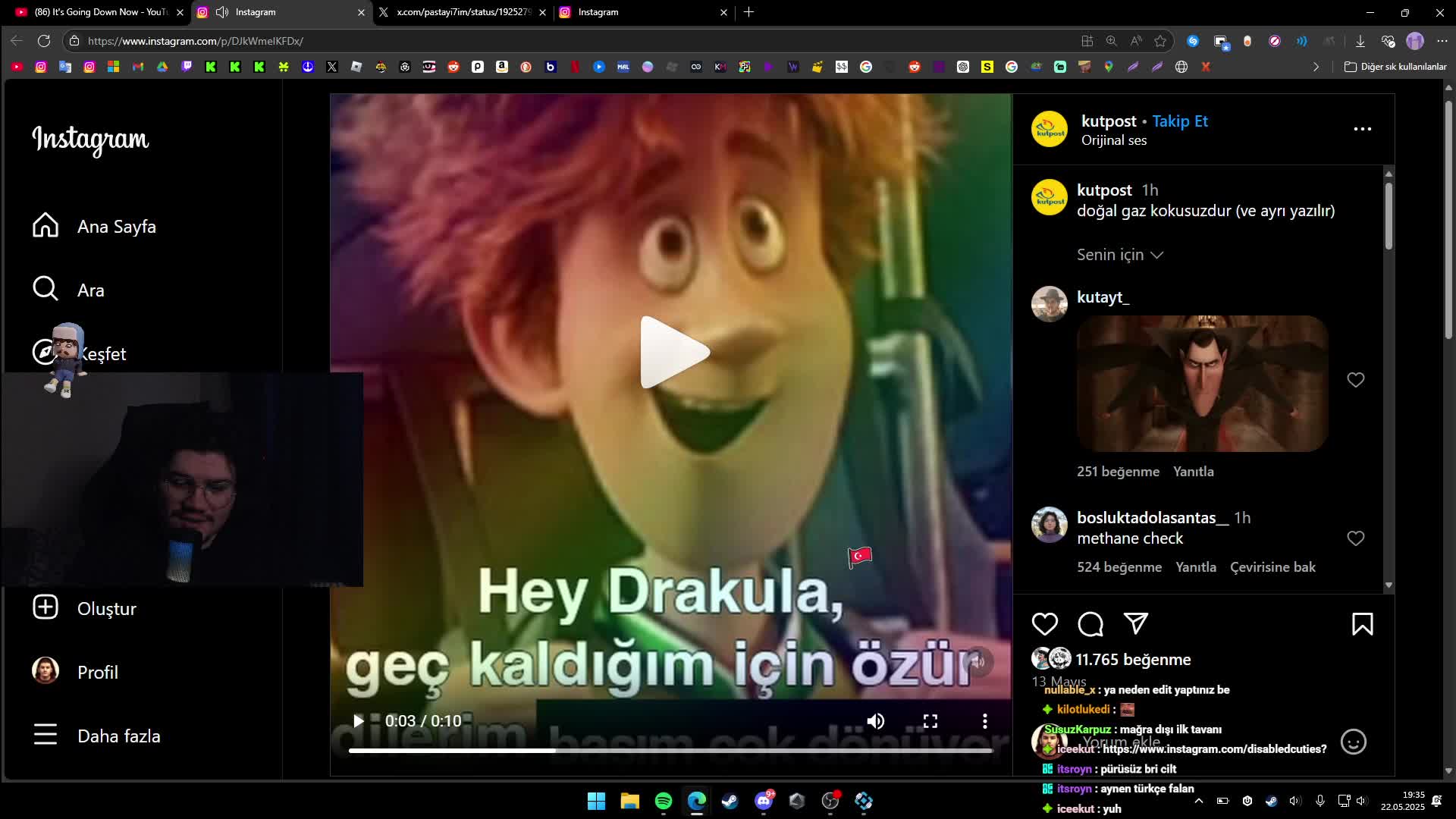Like bosluktadolasantas__'s methane check comment
This screenshot has width=1456, height=819.
[1356, 538]
